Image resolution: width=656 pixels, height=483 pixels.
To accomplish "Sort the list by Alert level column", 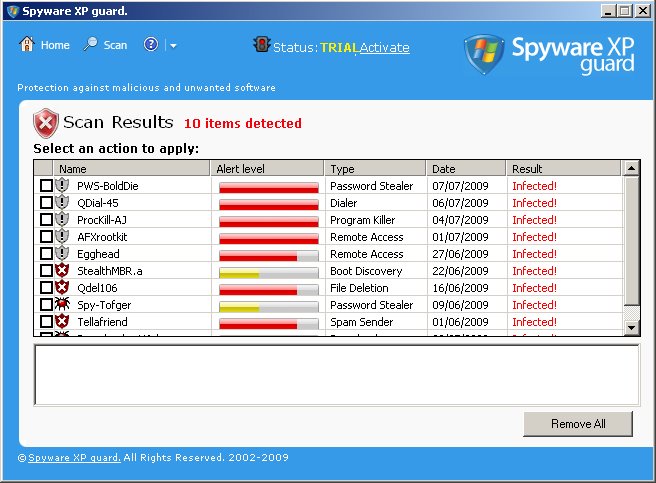I will point(267,169).
